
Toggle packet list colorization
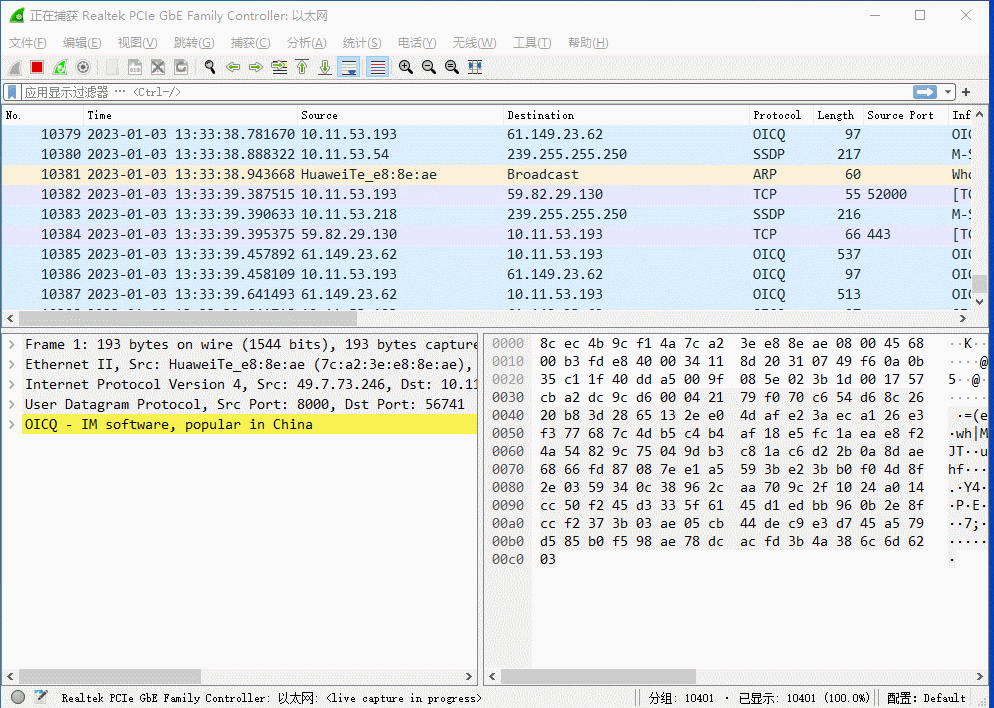[x=377, y=67]
